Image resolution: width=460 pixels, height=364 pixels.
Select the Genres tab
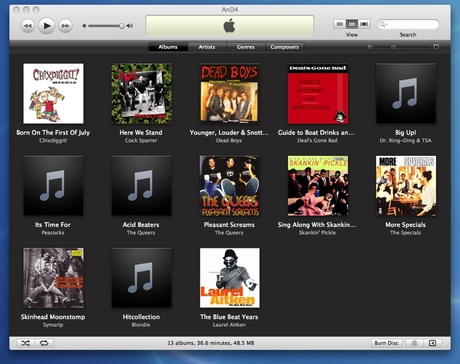tap(246, 47)
